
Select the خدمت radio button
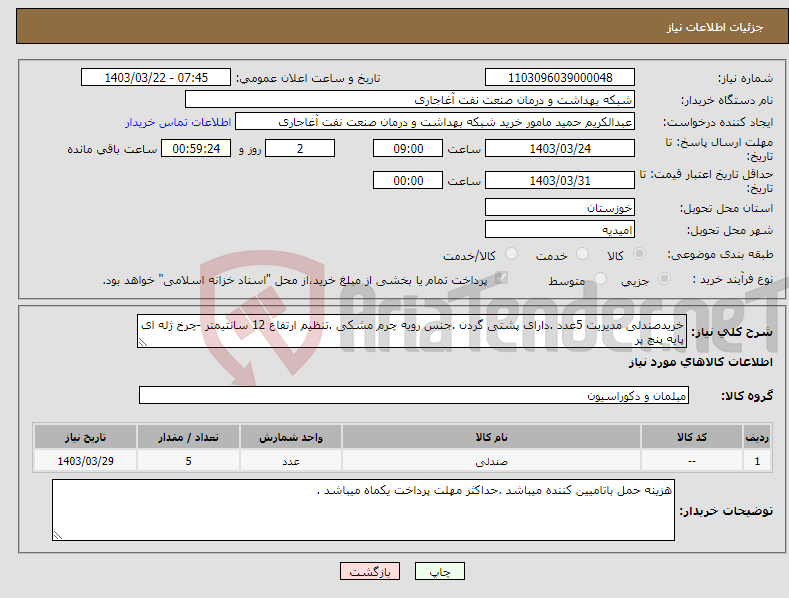click(x=582, y=254)
